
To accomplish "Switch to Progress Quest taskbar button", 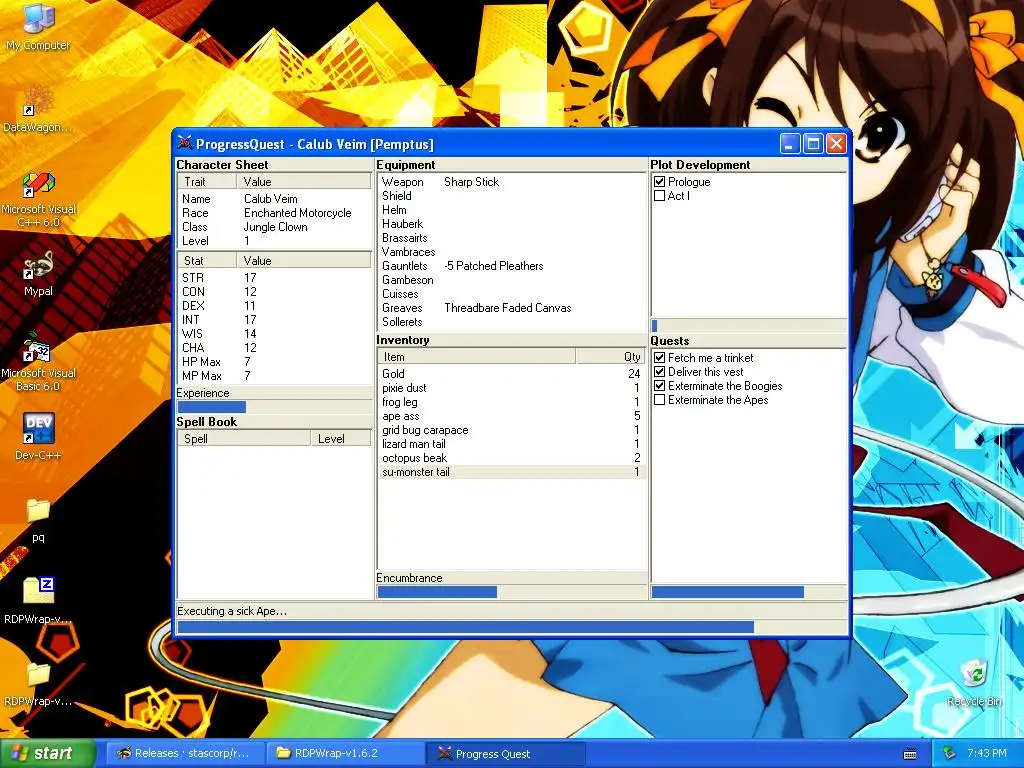I will click(506, 754).
